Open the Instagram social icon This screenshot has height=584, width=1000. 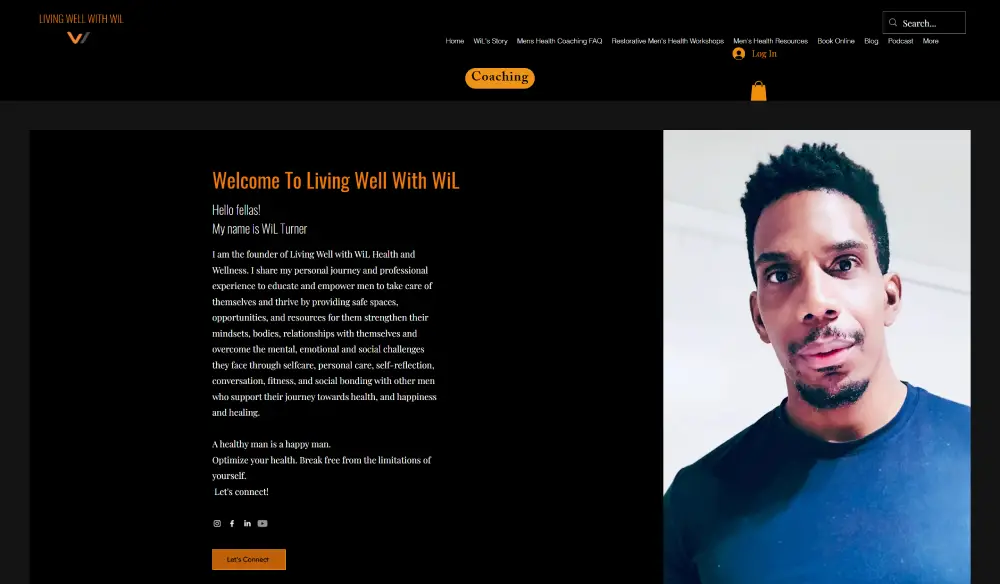click(217, 523)
